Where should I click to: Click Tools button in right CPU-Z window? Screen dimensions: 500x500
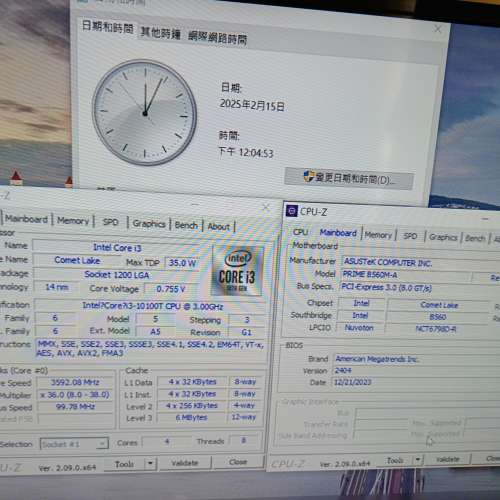coord(395,460)
